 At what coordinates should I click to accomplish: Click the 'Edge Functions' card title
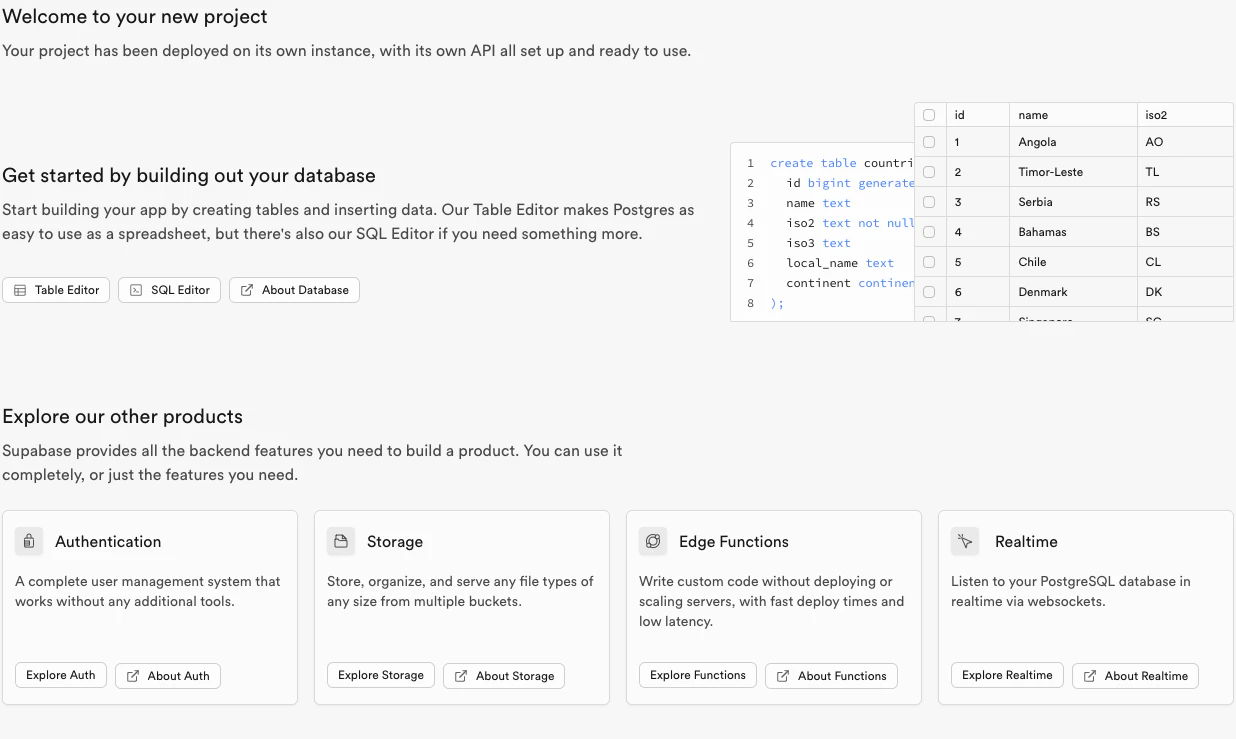pos(734,541)
